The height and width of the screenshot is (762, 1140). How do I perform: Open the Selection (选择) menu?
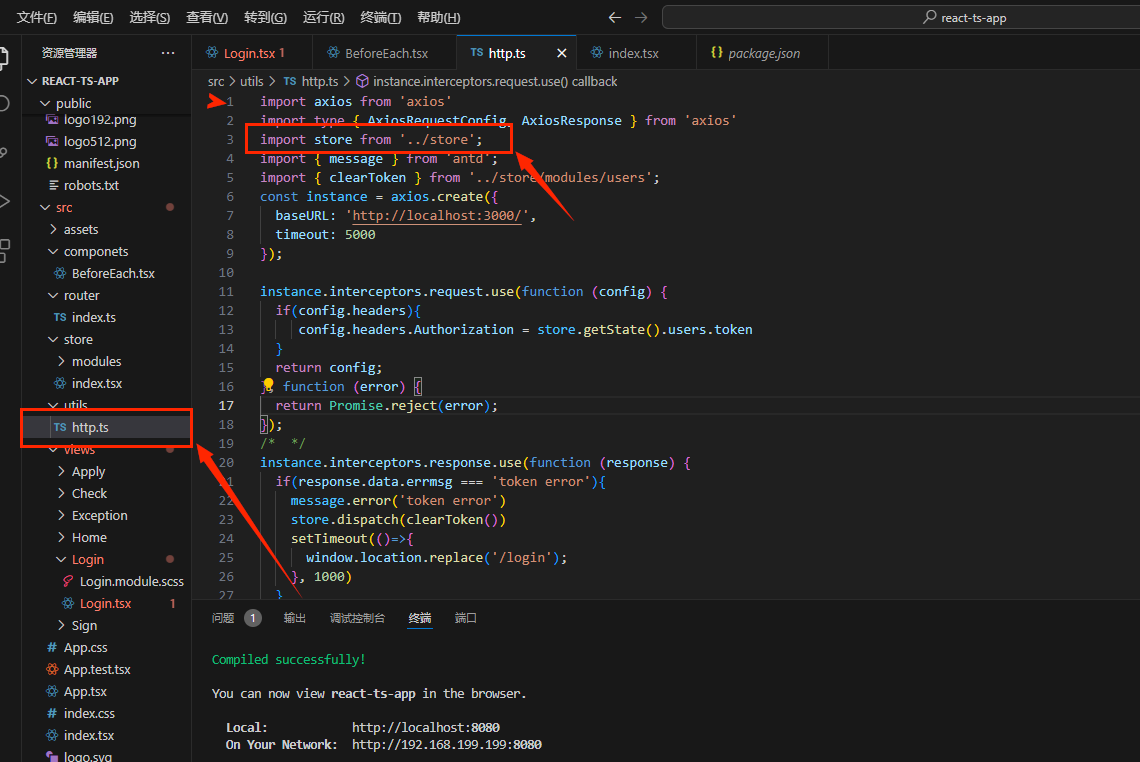[150, 17]
